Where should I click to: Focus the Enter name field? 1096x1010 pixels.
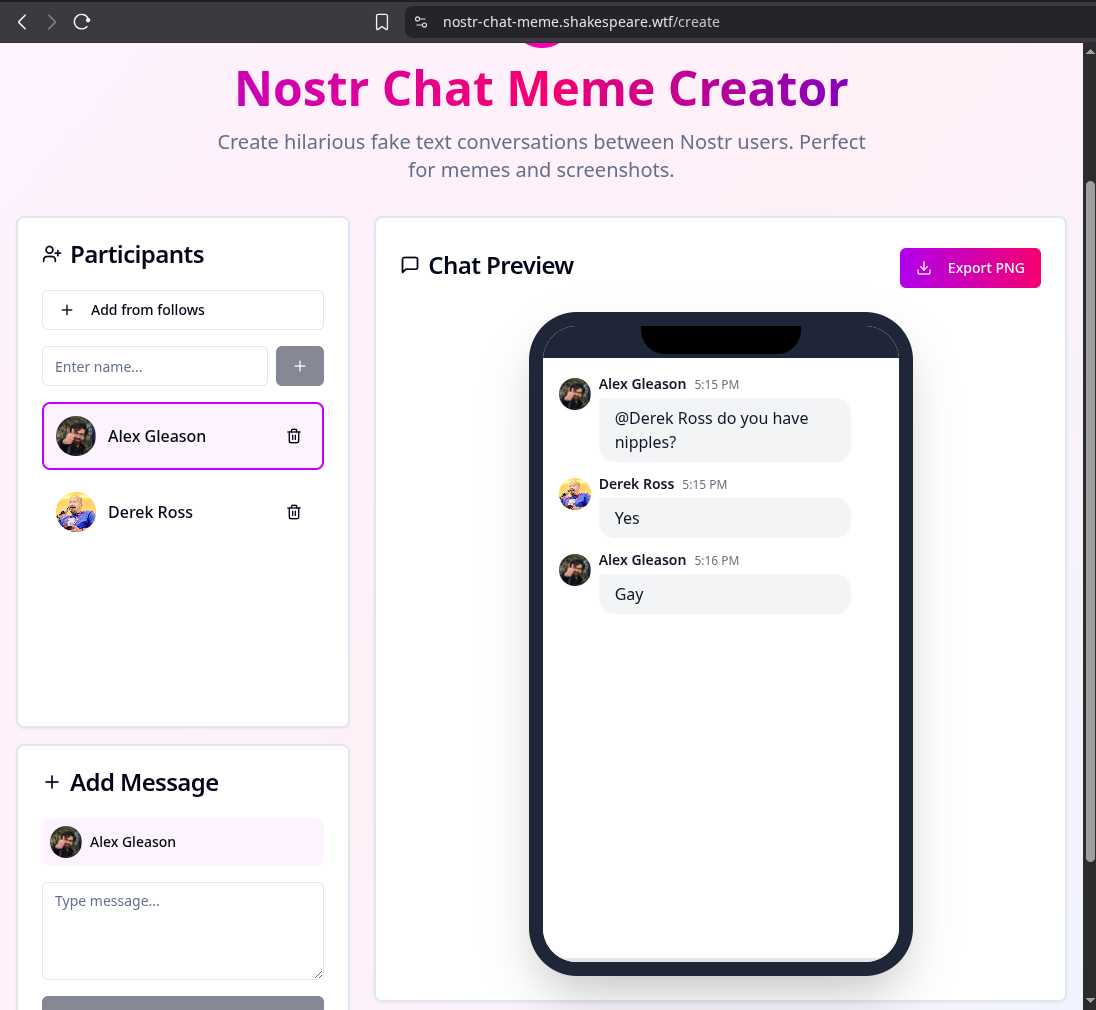tap(155, 366)
